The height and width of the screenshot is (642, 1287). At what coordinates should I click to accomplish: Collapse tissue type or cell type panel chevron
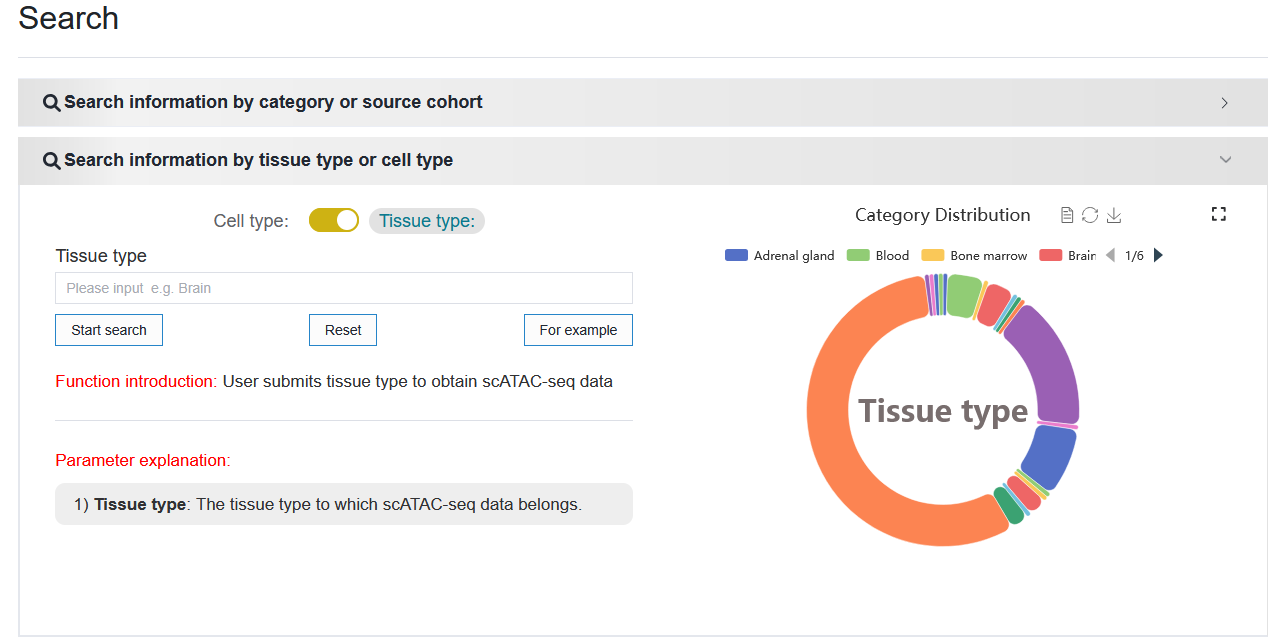[x=1225, y=160]
